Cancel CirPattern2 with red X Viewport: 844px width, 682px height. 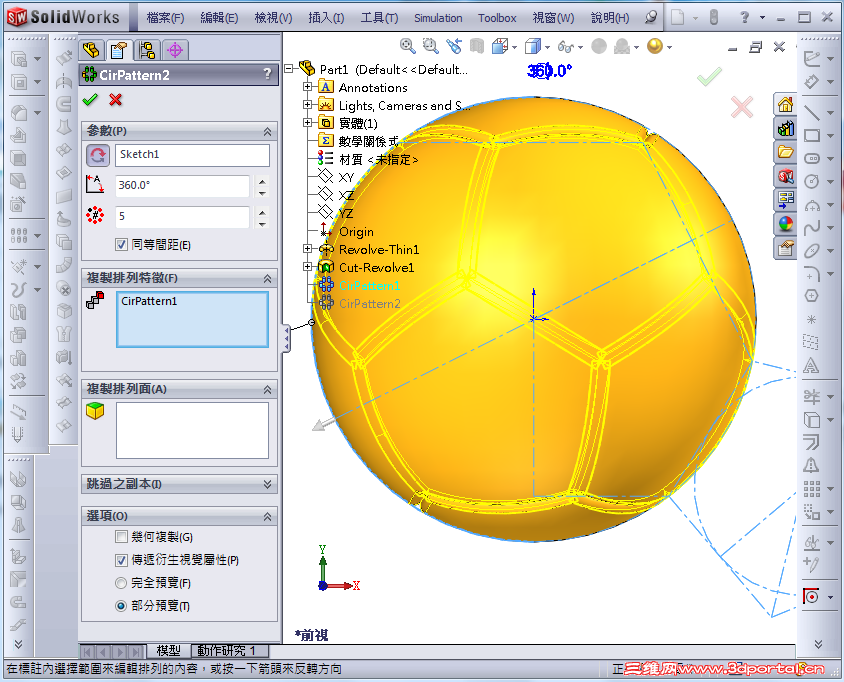115,100
